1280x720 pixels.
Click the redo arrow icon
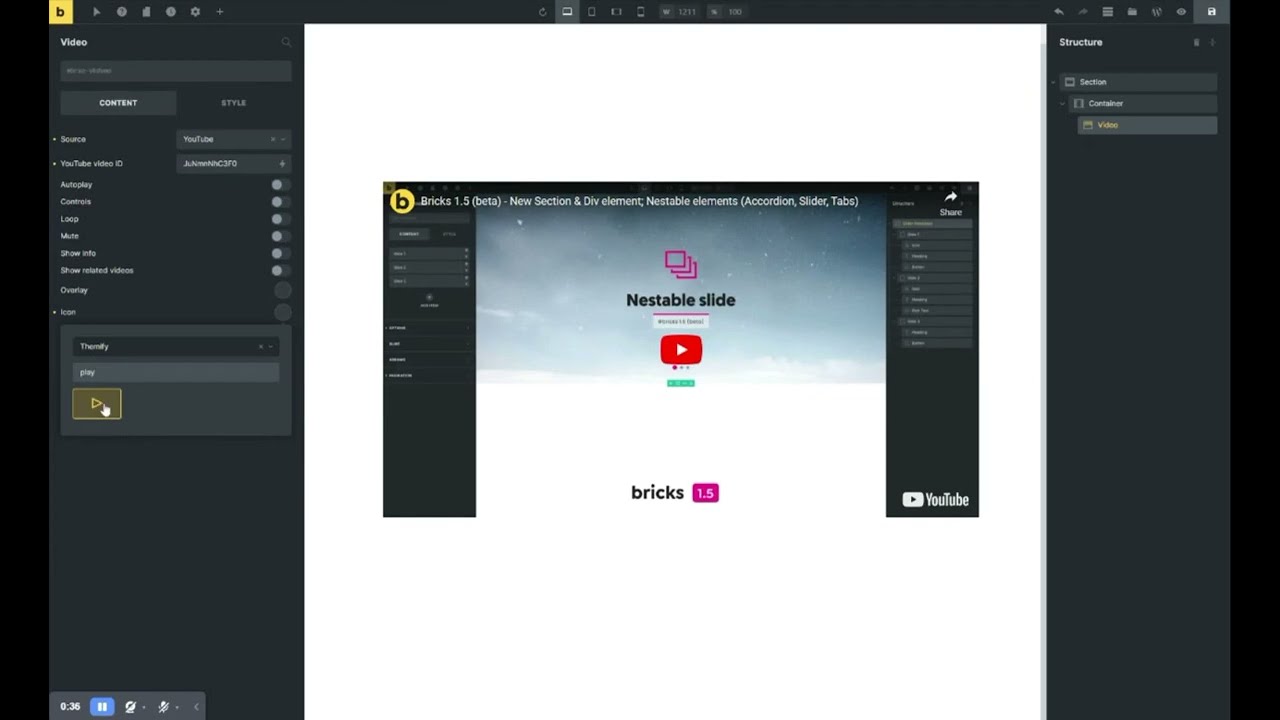pyautogui.click(x=1083, y=12)
